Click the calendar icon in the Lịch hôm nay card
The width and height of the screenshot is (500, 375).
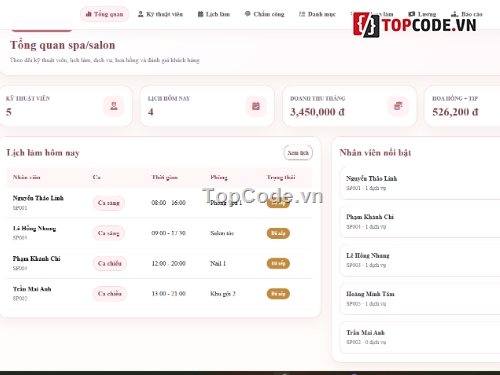click(256, 106)
